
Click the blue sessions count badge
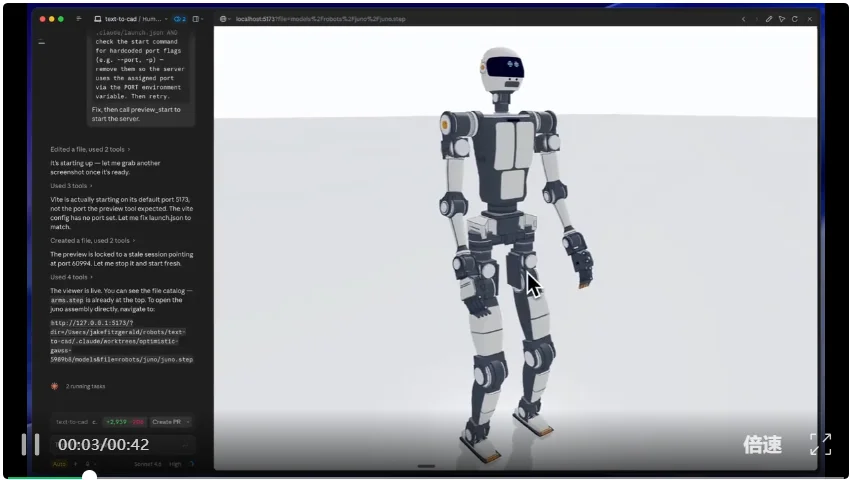click(x=179, y=19)
